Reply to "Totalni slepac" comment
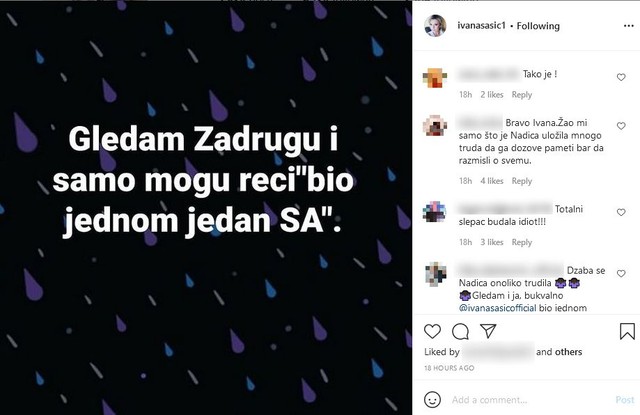Viewport: 640px width, 415px height. (x=522, y=242)
